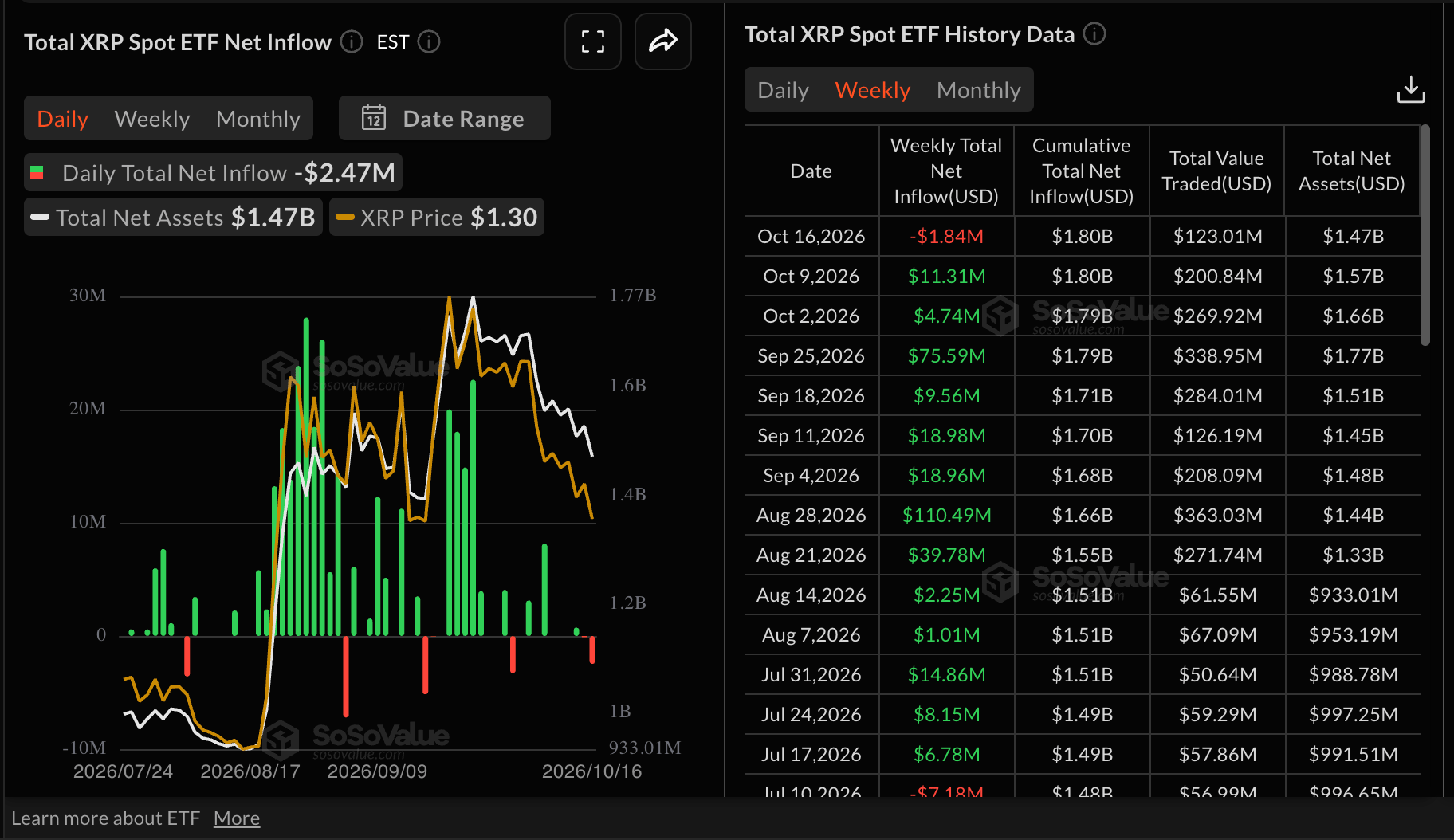This screenshot has width=1454, height=840.
Task: Show info icon next to EST
Action: point(429,41)
